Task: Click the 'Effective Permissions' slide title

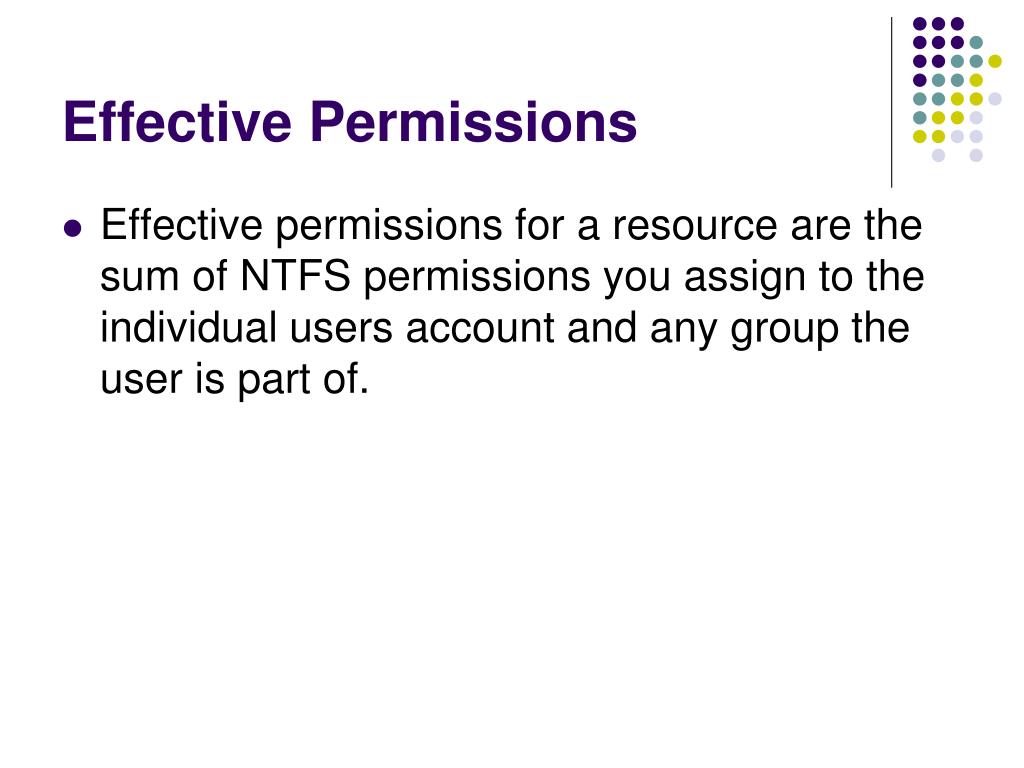Action: [350, 121]
